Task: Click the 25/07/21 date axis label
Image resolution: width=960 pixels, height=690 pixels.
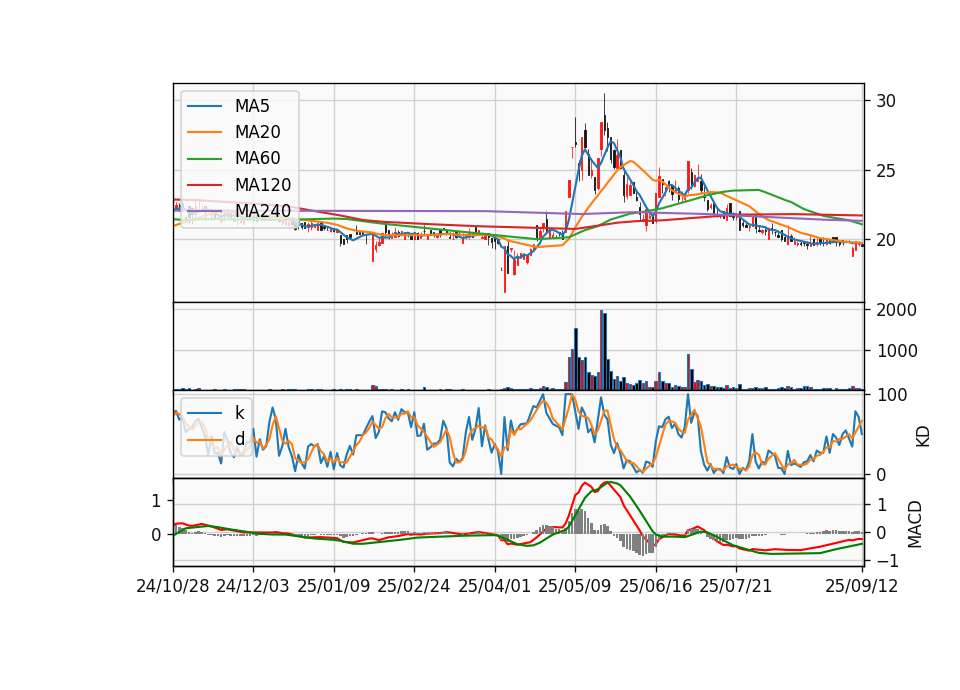Action: pyautogui.click(x=735, y=586)
